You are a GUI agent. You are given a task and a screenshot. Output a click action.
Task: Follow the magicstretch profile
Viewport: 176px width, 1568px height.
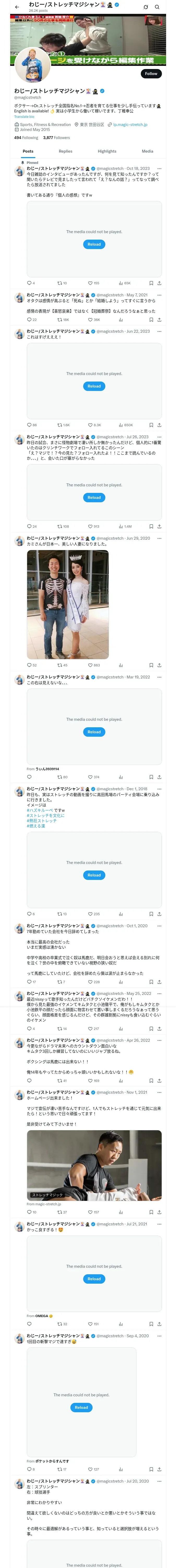[x=151, y=74]
